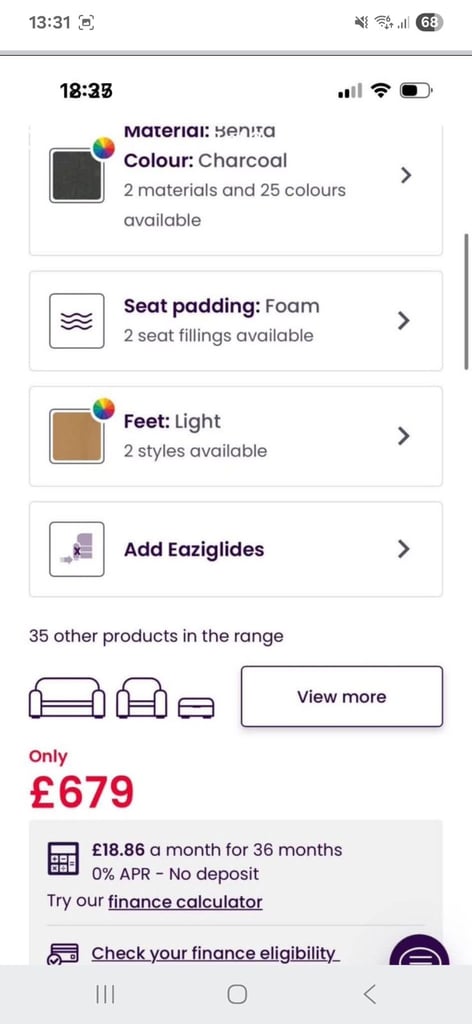Expand the Seat padding options chevron
The image size is (472, 1024).
404,321
